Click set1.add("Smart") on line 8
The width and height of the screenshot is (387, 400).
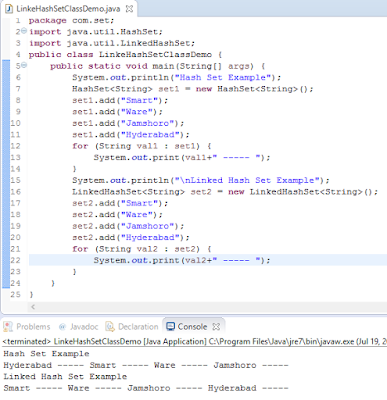tap(120, 100)
